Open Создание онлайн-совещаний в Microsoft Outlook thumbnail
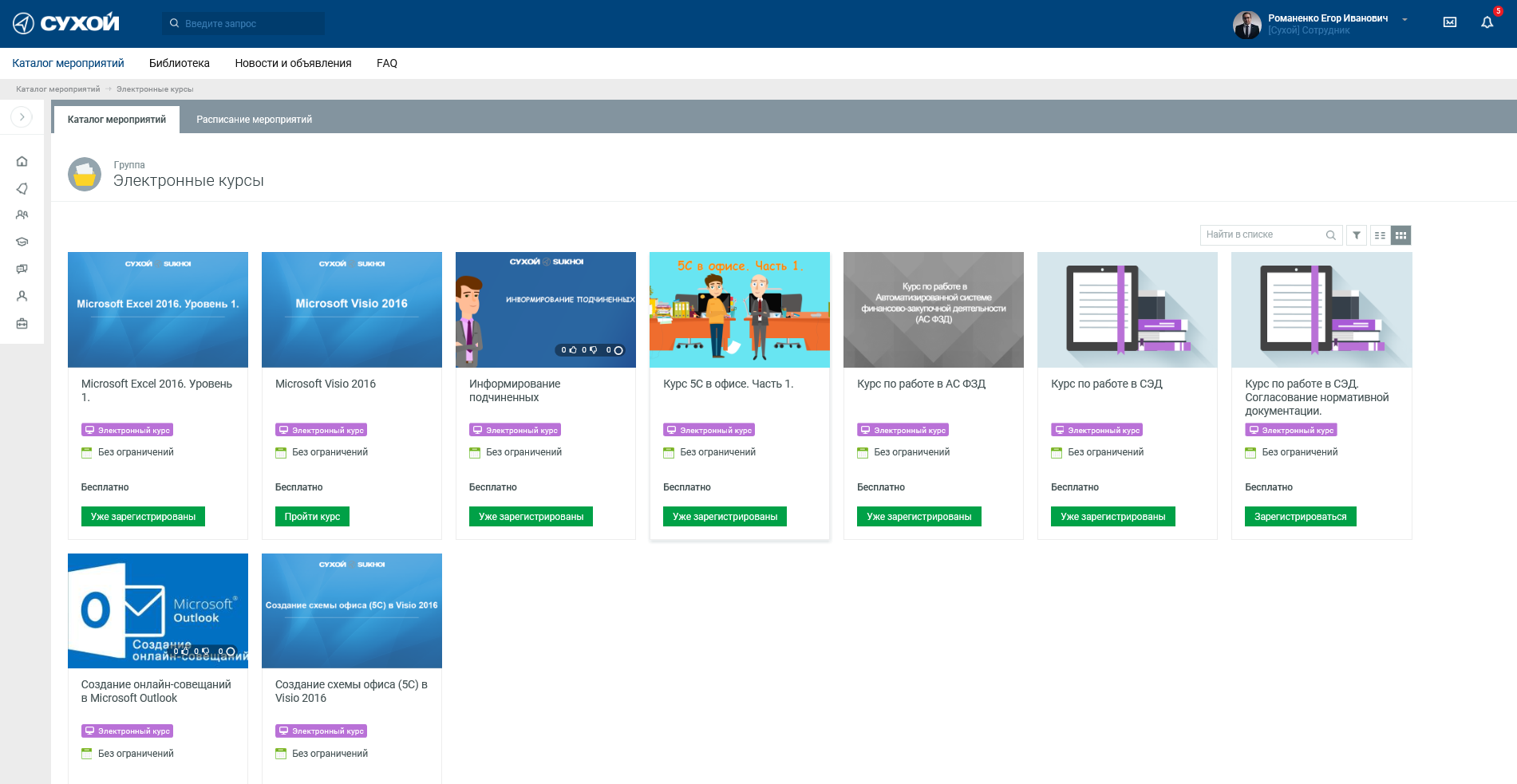The height and width of the screenshot is (784, 1517). (x=158, y=611)
